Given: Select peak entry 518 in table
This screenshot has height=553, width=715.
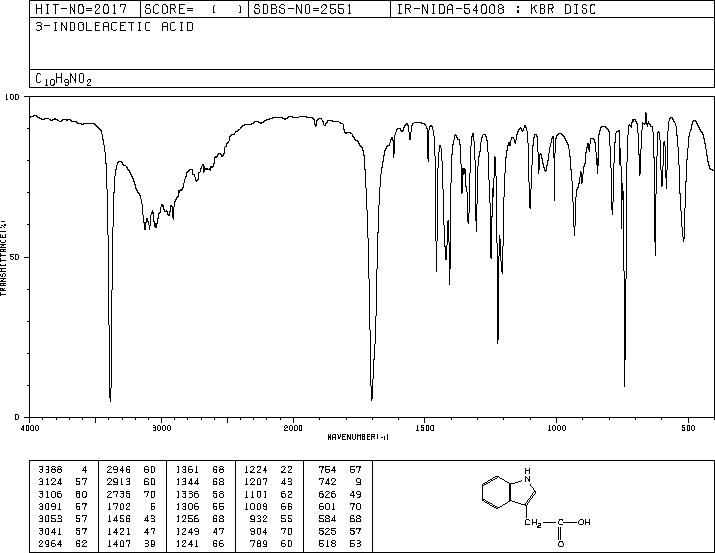Looking at the screenshot, I should click(340, 544).
